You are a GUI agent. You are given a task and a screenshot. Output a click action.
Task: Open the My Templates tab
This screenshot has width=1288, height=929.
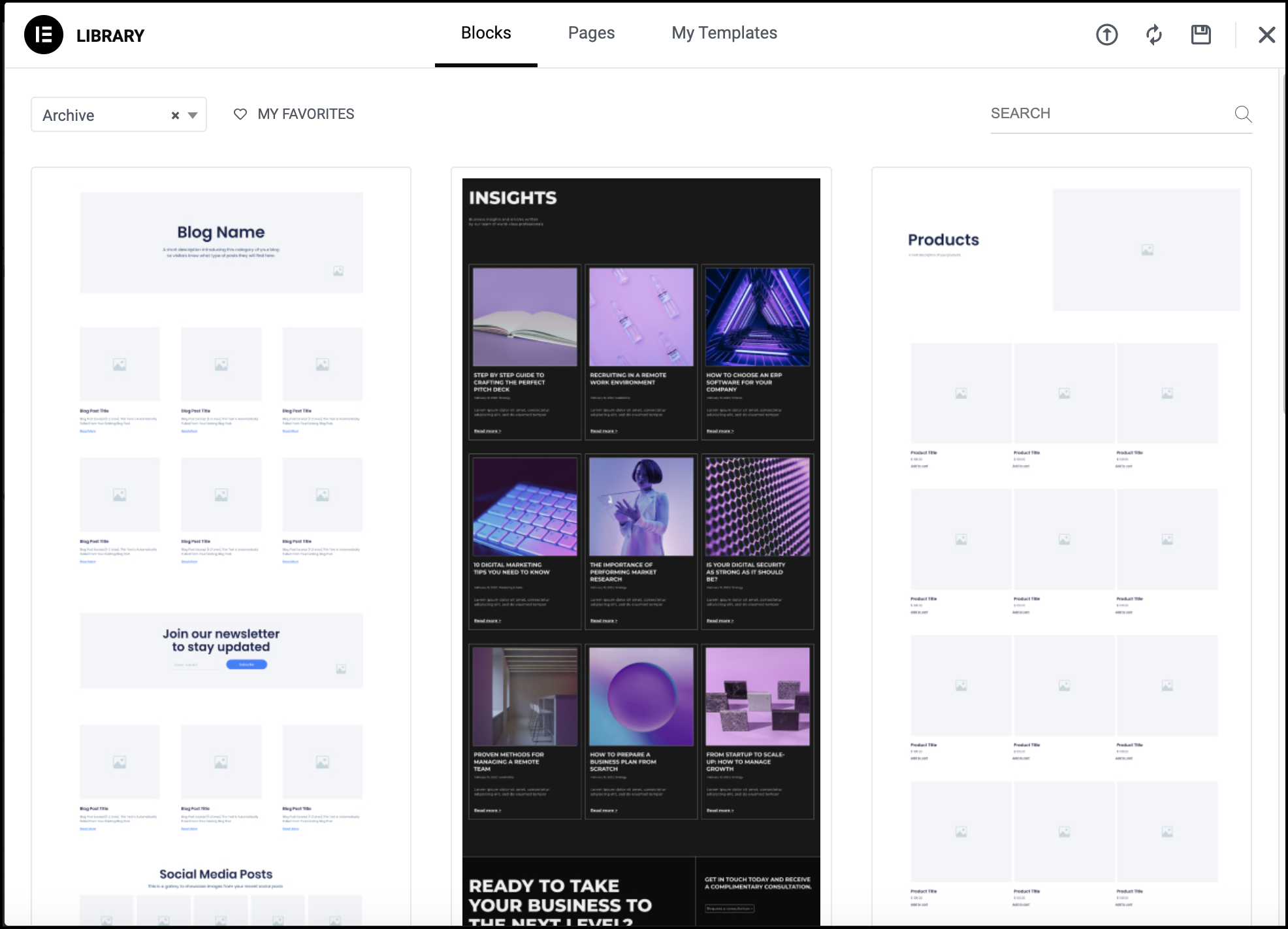(x=724, y=33)
